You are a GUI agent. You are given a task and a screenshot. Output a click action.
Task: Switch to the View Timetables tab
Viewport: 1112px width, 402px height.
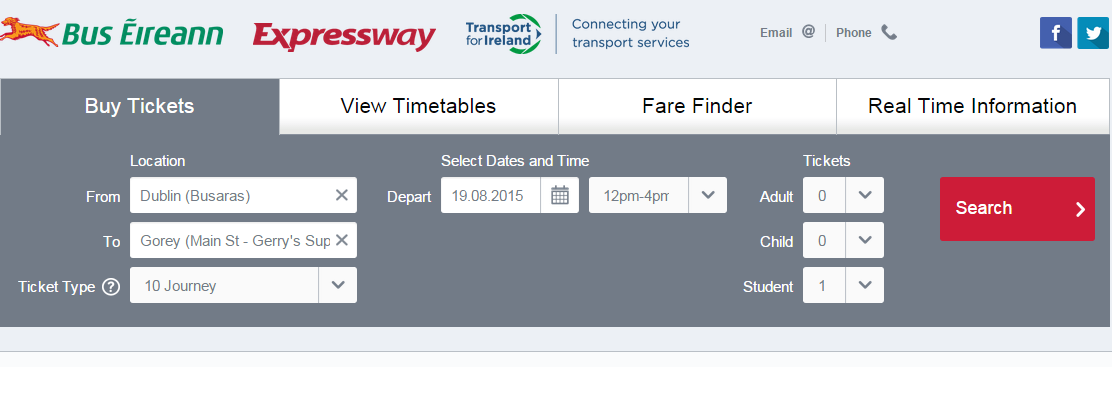418,106
